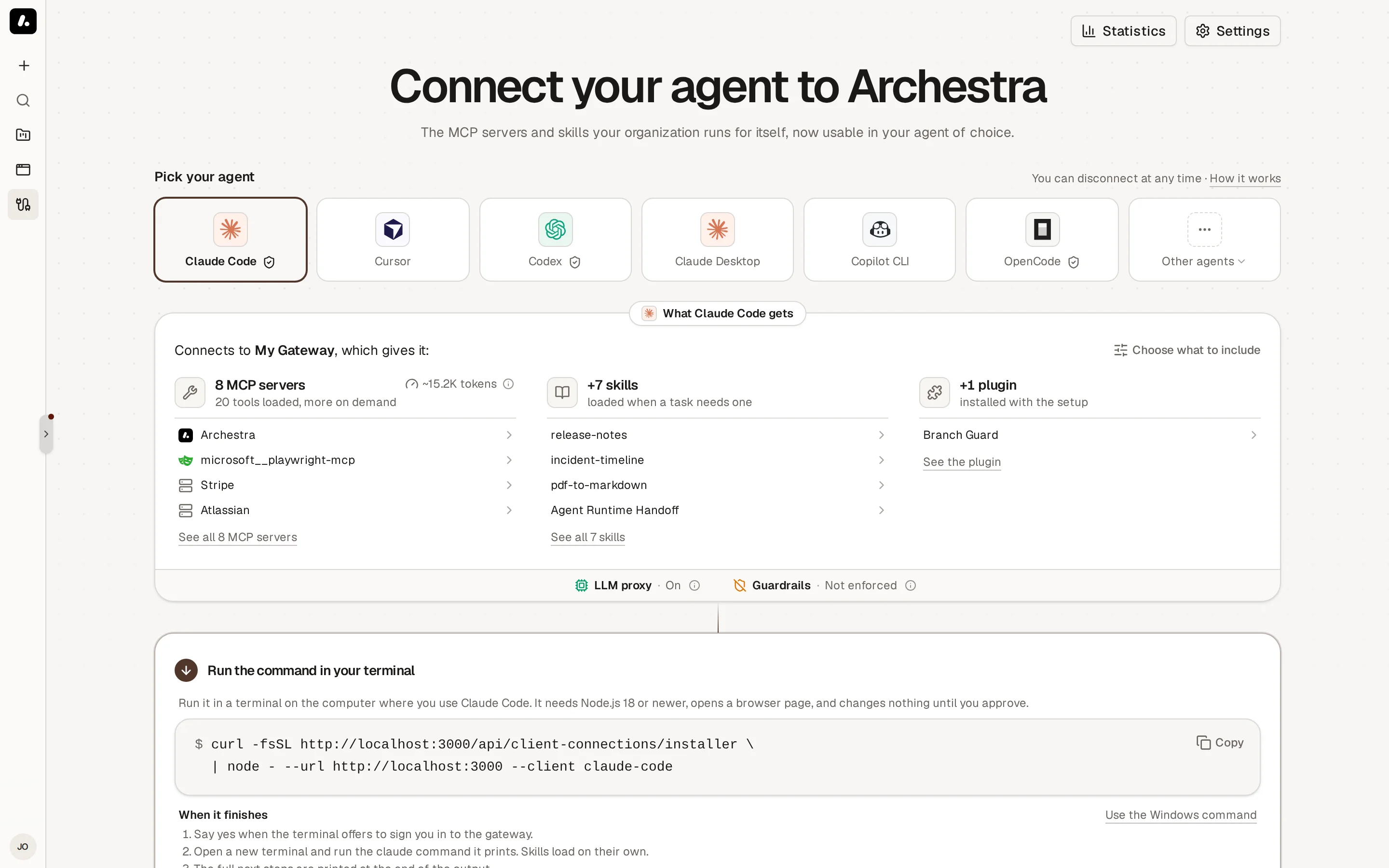1389x868 pixels.
Task: Click the '20 tools loaded, more on demand' text
Action: 305,403
